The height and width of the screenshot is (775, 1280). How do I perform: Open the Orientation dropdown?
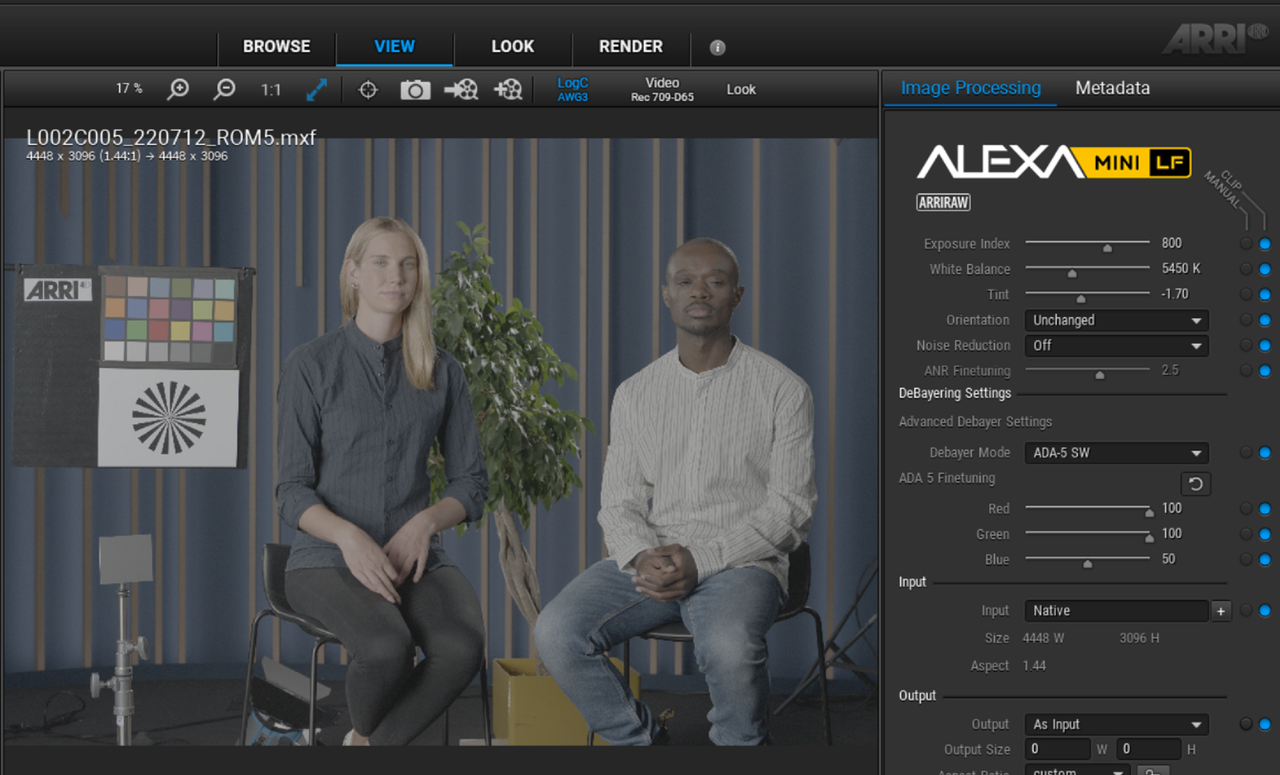click(1116, 320)
